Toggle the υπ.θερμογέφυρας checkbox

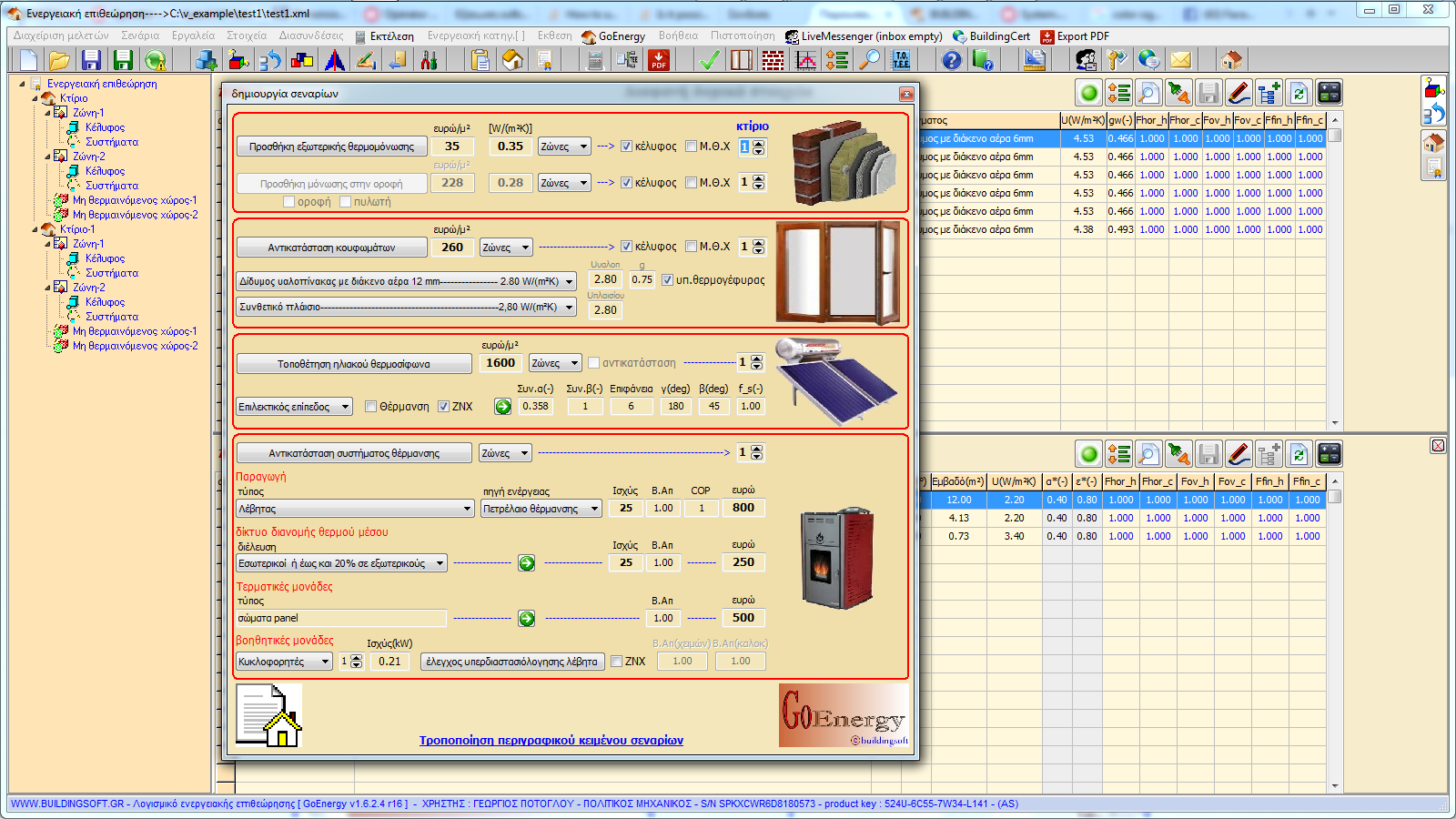pos(667,280)
